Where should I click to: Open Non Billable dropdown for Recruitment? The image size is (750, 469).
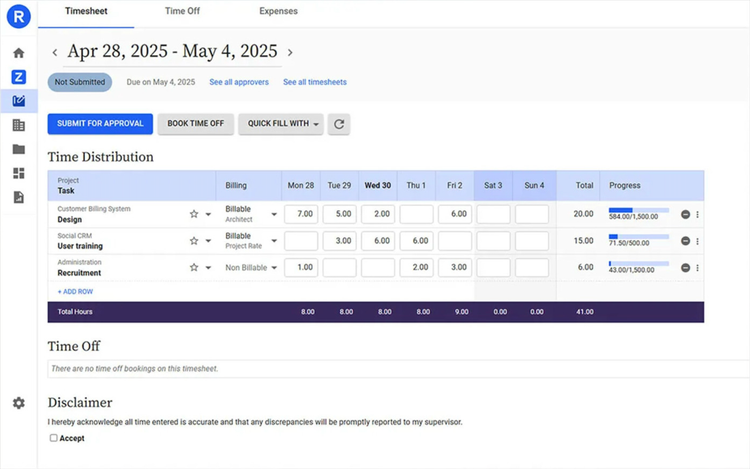coord(274,268)
